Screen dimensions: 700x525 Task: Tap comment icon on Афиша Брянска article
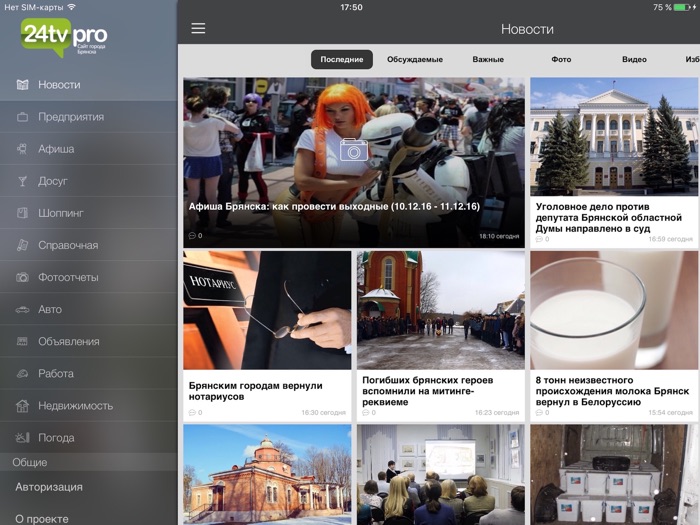[x=192, y=236]
